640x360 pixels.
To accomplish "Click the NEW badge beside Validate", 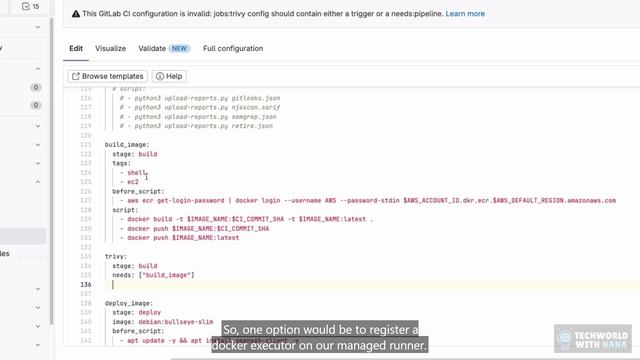I will (179, 49).
